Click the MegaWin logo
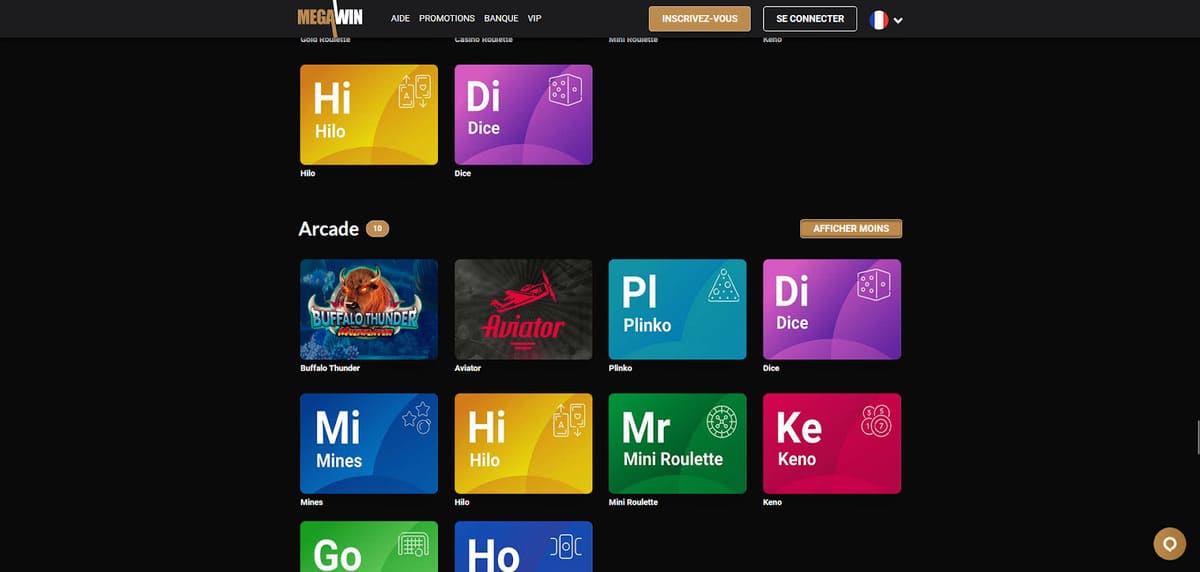The width and height of the screenshot is (1200, 572). [x=330, y=18]
